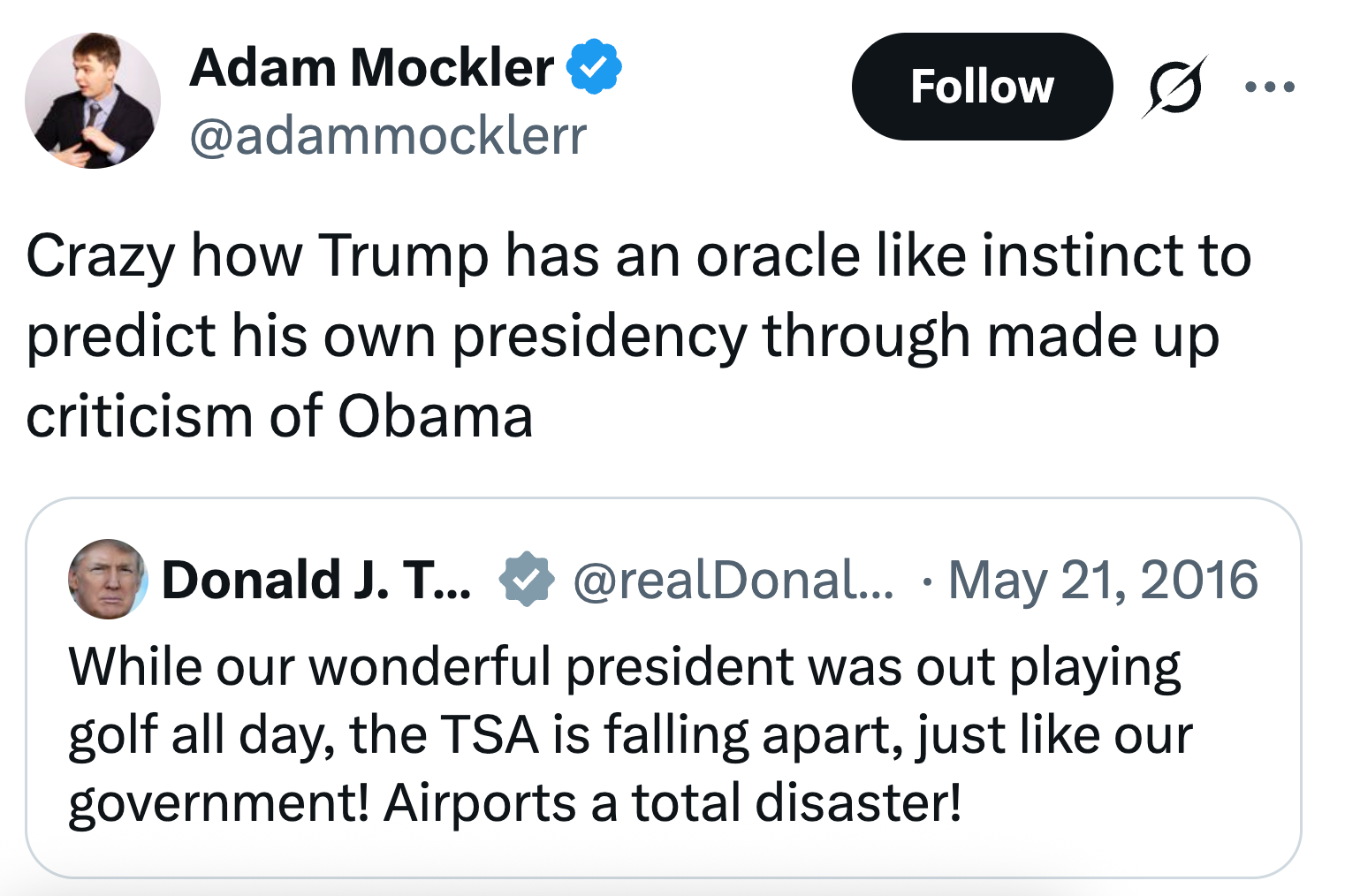Screen dimensions: 1345x896
Task: Click the @realDonal... handle in quoted tweet
Action: (x=733, y=581)
